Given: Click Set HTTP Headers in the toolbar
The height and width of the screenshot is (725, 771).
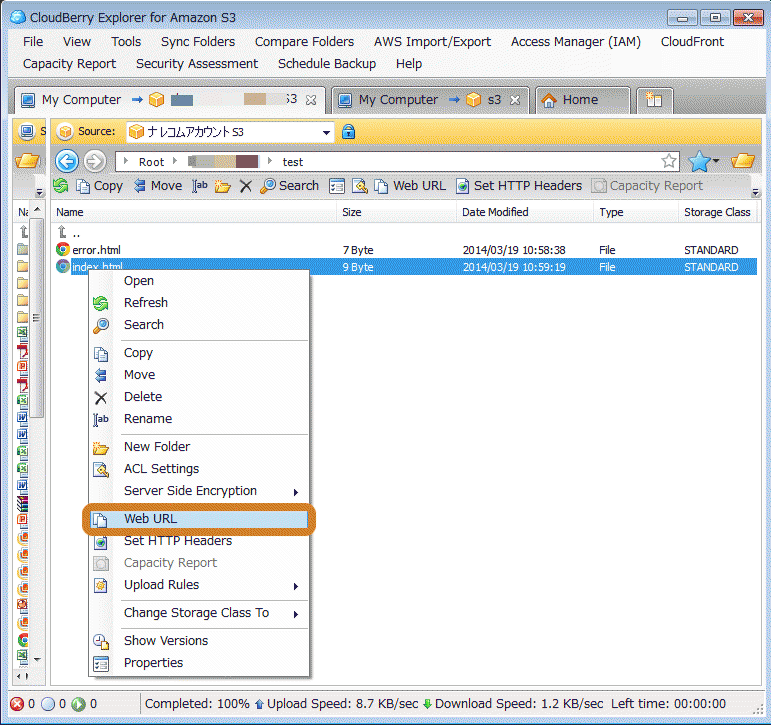Looking at the screenshot, I should tap(519, 186).
